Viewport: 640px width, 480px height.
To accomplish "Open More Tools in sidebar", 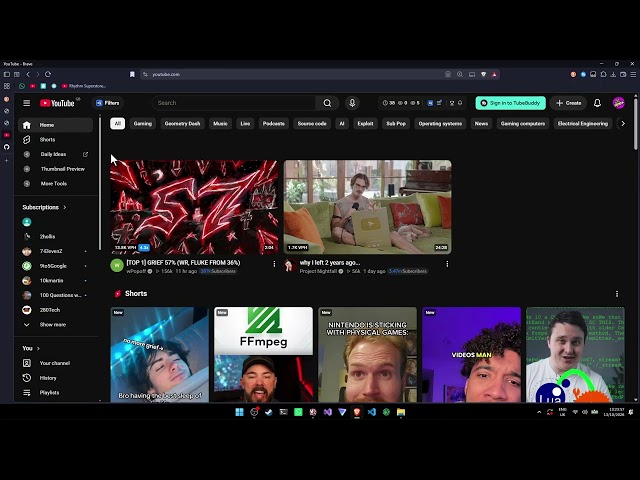I will (x=56, y=184).
